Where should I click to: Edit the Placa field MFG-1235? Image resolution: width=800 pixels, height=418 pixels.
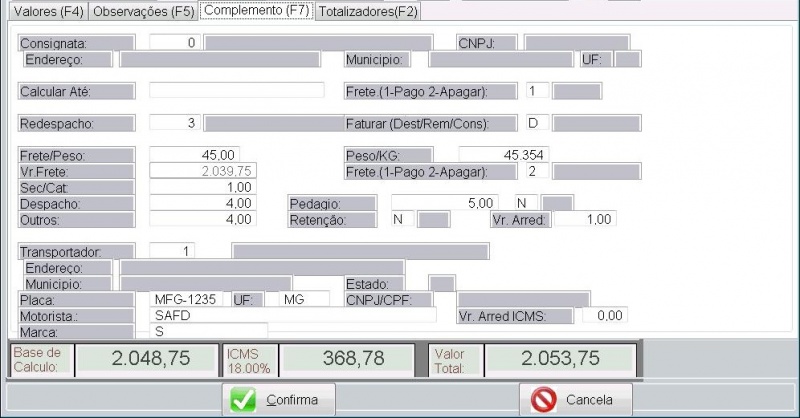(189, 299)
